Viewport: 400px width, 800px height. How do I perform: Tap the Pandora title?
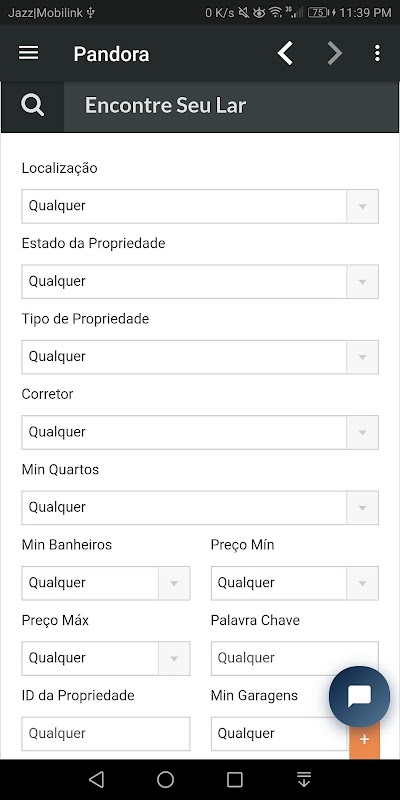coord(111,54)
